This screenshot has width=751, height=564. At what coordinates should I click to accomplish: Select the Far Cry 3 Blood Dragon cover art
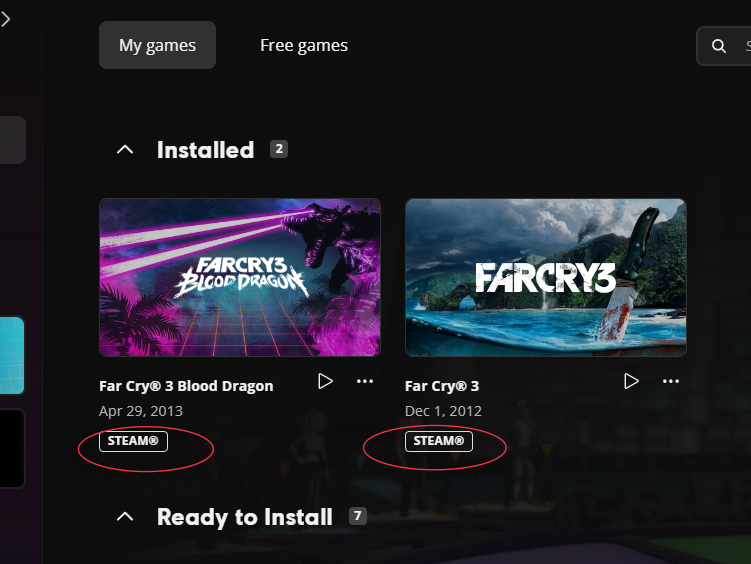(239, 277)
